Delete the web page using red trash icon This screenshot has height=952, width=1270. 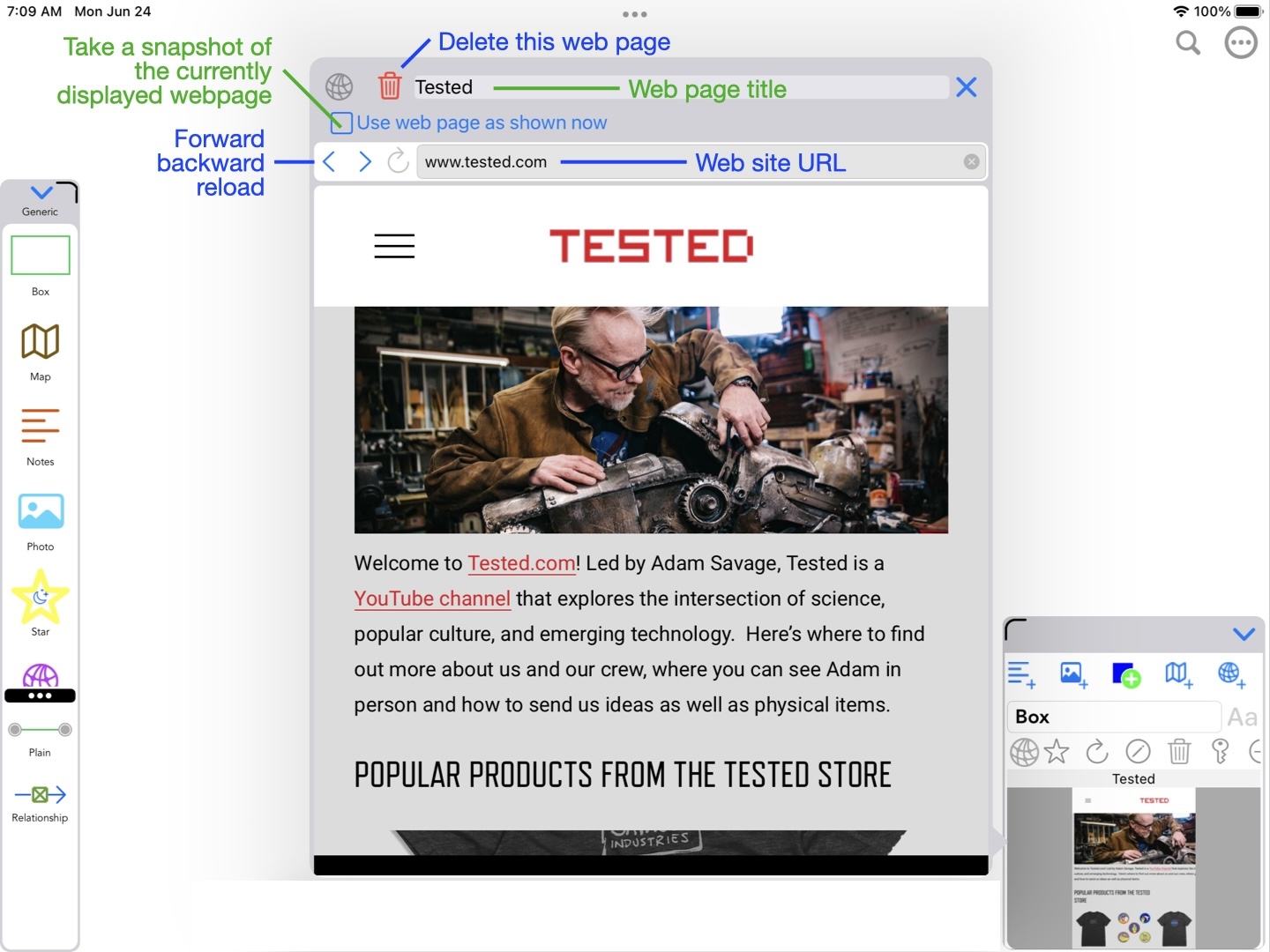(x=390, y=86)
